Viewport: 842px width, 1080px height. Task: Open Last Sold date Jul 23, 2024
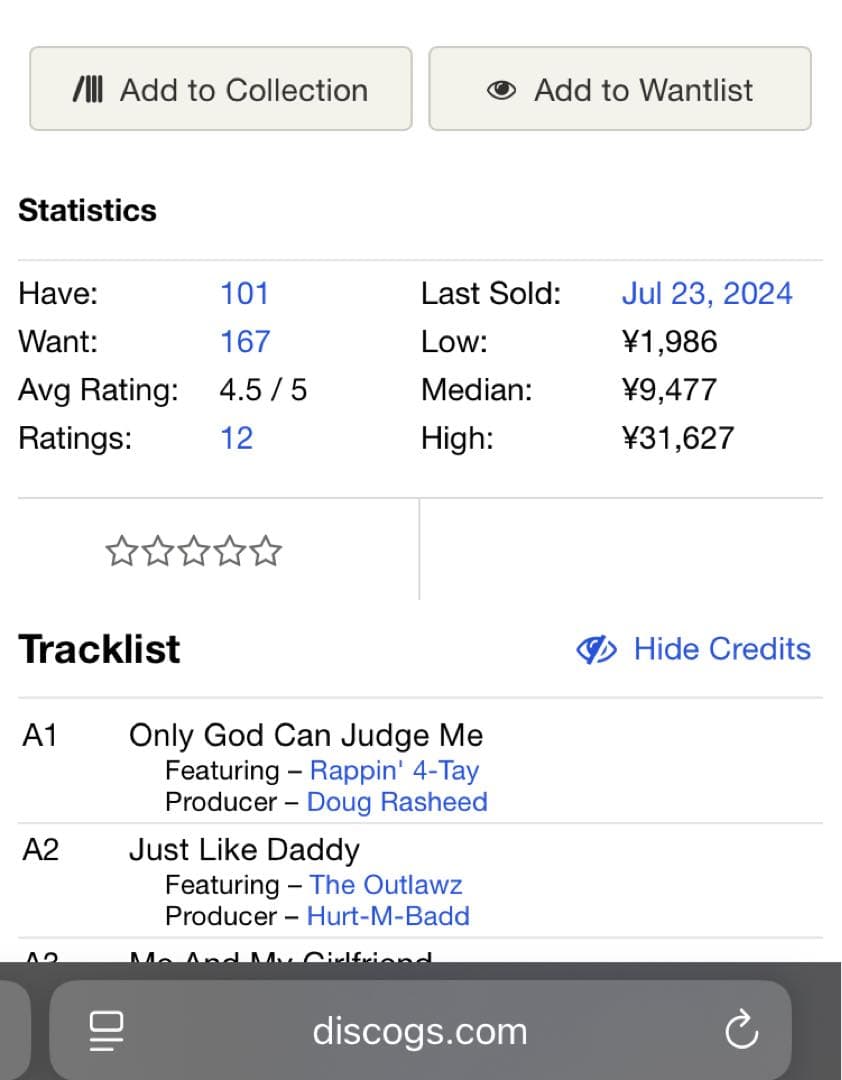(706, 293)
